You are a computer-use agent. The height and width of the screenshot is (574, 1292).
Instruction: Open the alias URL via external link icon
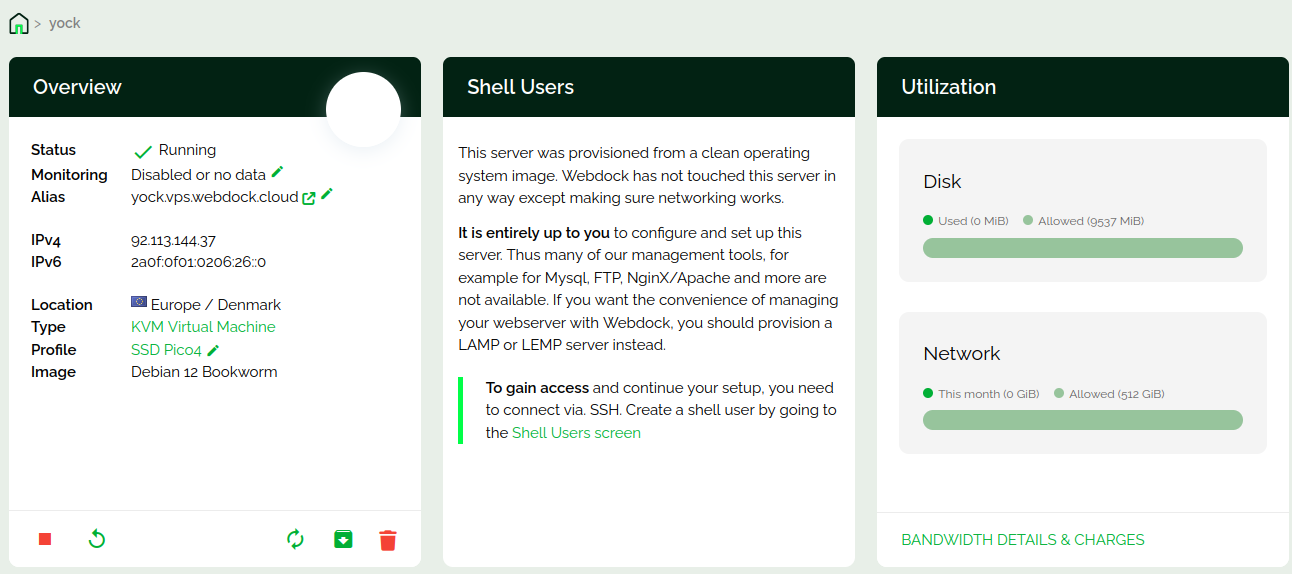pyautogui.click(x=309, y=198)
